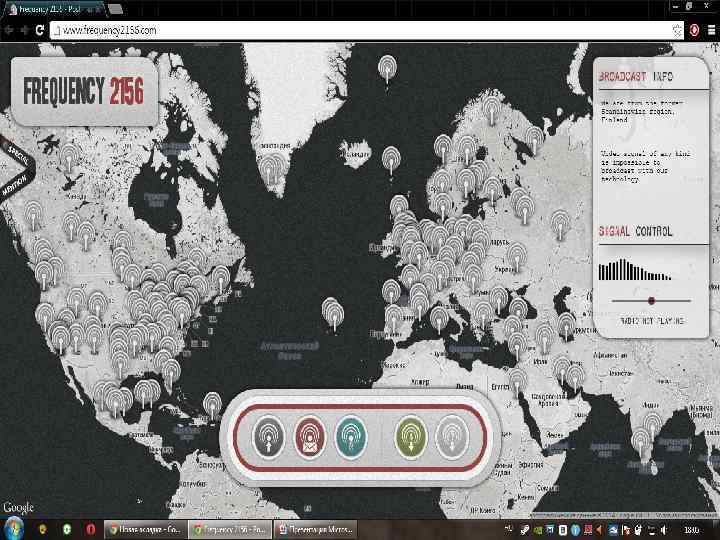Image resolution: width=720 pixels, height=540 pixels.
Task: Switch to the Info tab
Action: pyautogui.click(x=663, y=77)
